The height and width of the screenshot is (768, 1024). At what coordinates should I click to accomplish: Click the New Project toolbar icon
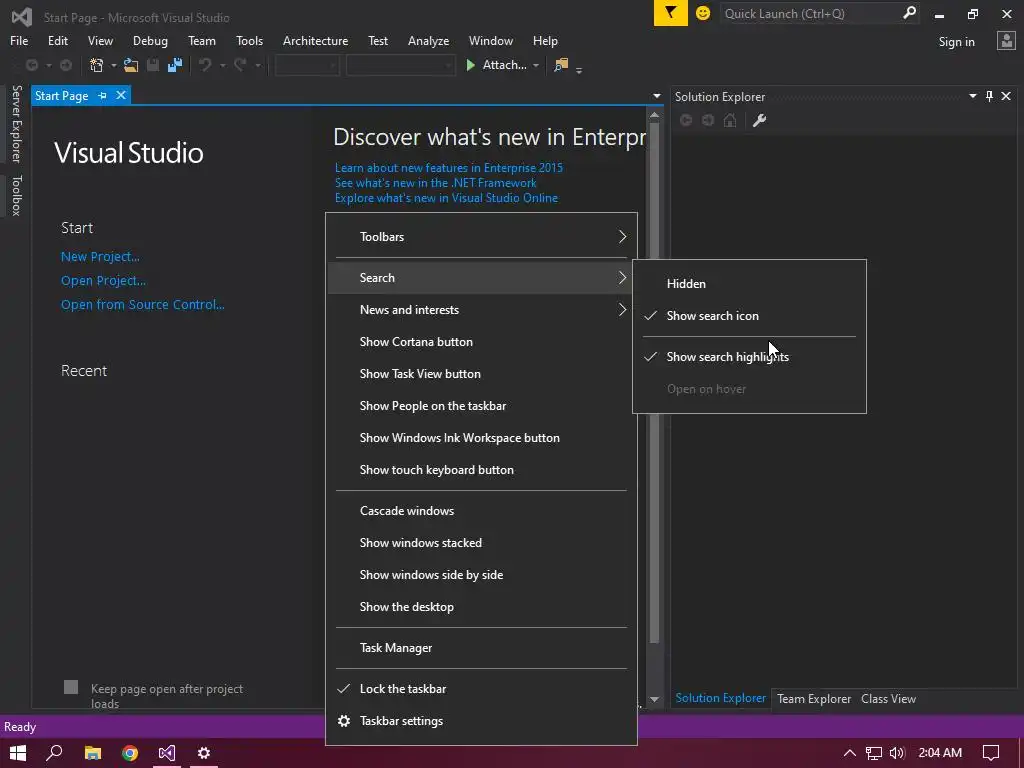point(97,65)
